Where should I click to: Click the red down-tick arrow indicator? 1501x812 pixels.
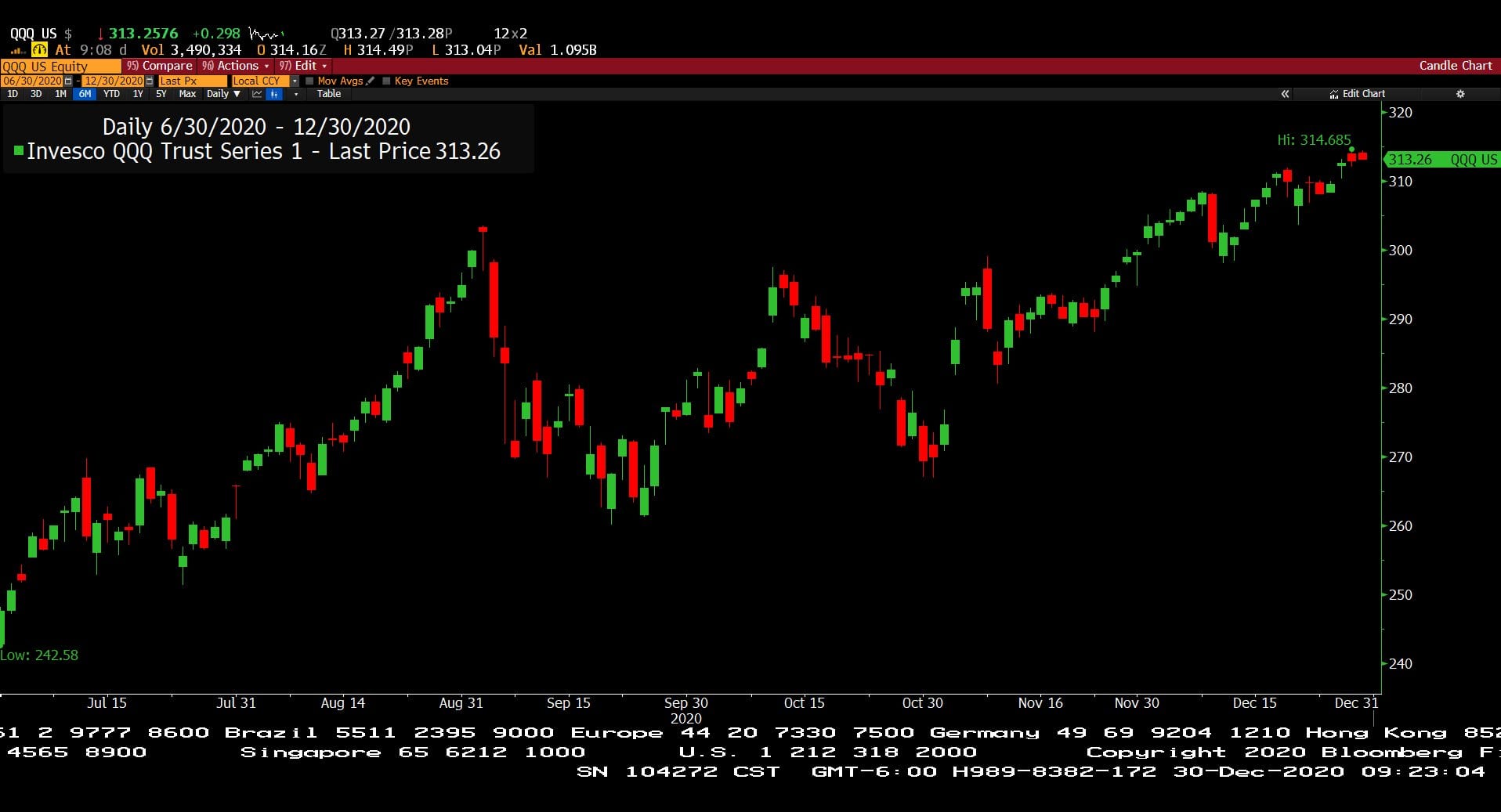coord(100,34)
